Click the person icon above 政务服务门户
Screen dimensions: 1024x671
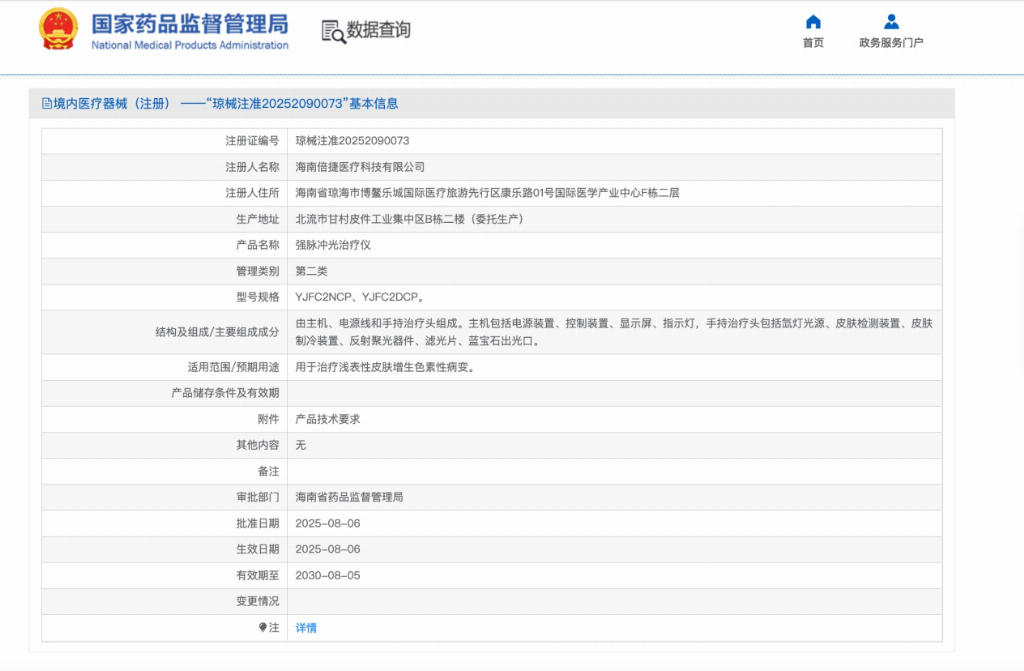[891, 21]
